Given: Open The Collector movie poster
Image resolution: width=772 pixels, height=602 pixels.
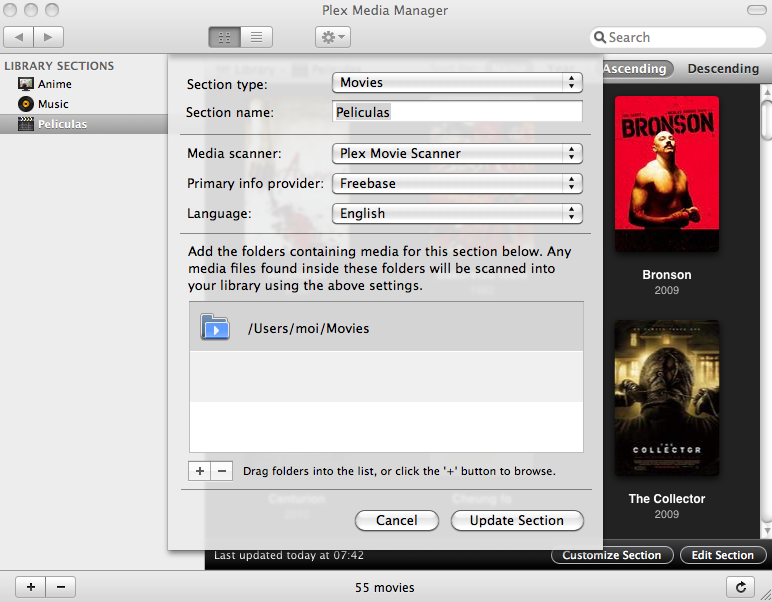Looking at the screenshot, I should click(667, 398).
